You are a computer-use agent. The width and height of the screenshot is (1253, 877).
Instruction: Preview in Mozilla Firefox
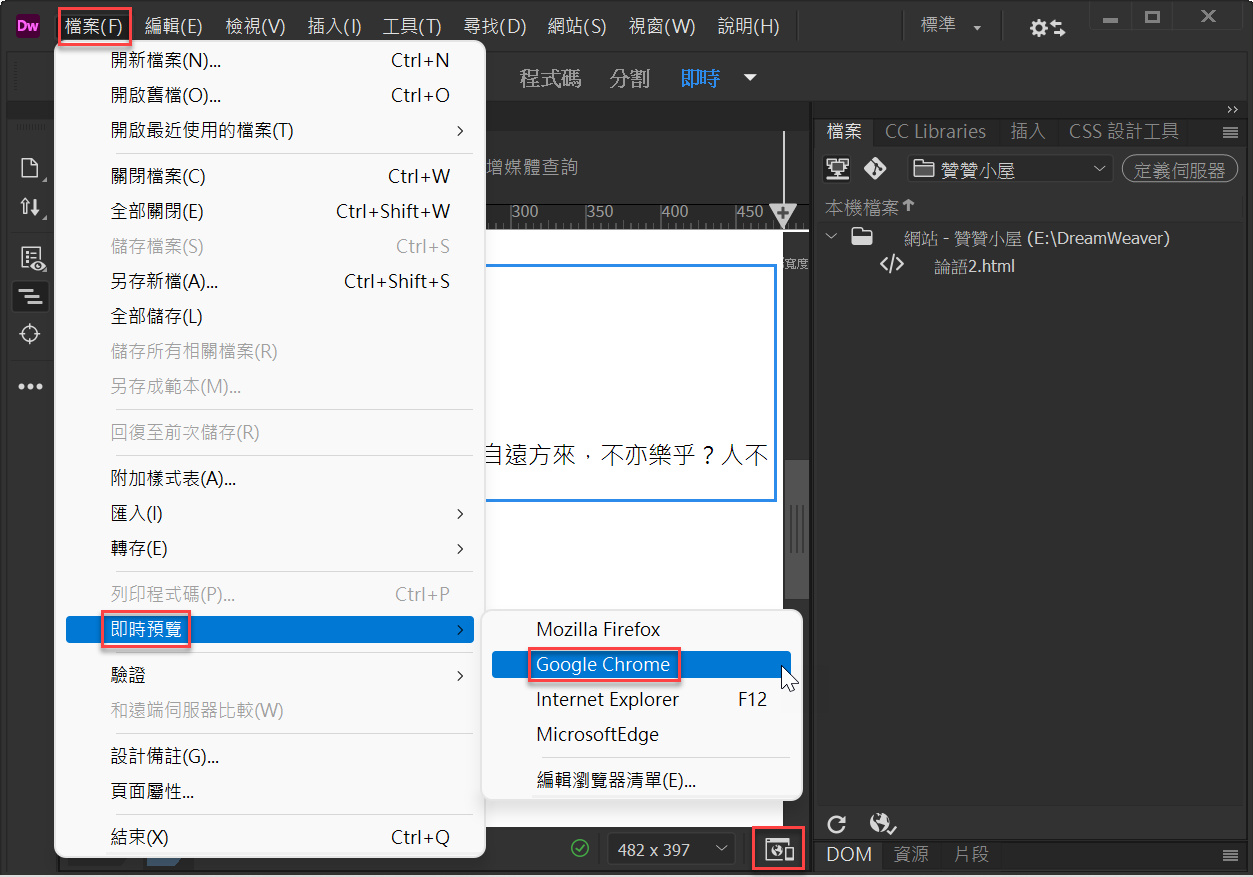[x=641, y=629]
